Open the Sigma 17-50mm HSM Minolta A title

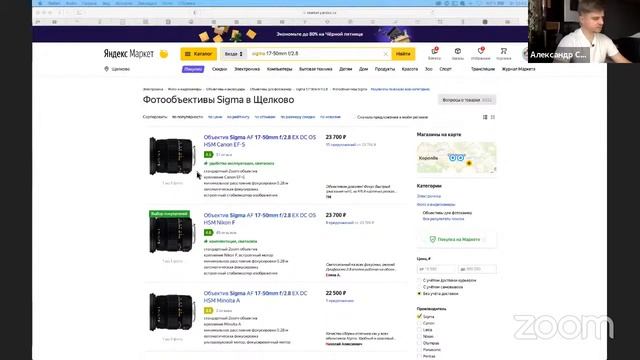[255, 297]
